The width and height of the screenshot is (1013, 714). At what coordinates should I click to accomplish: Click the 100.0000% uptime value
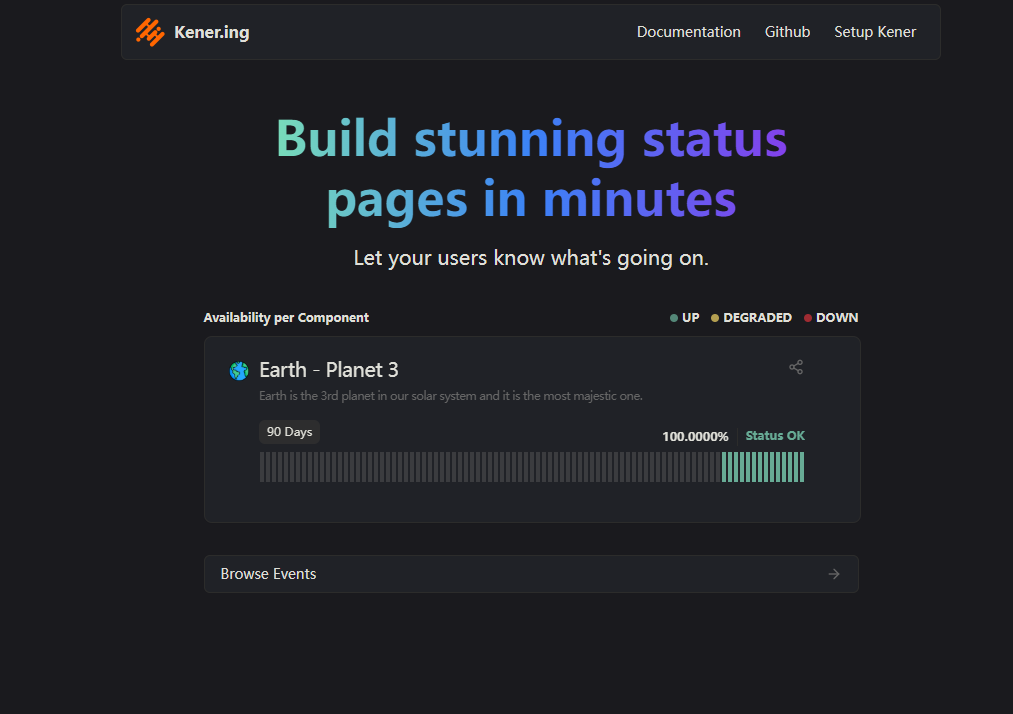click(695, 437)
